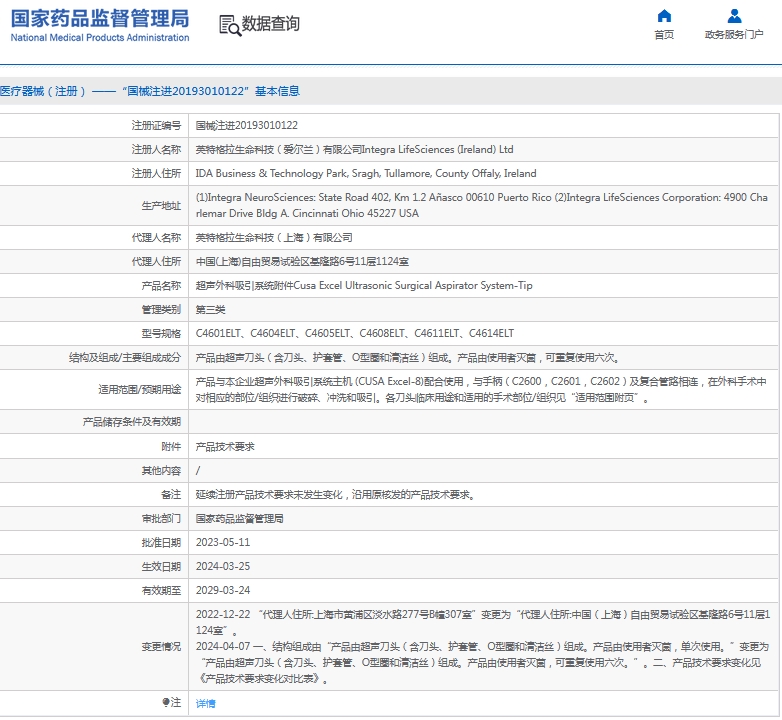The height and width of the screenshot is (720, 782).
Task: Click the 型号规格 label
Action: pyautogui.click(x=161, y=334)
